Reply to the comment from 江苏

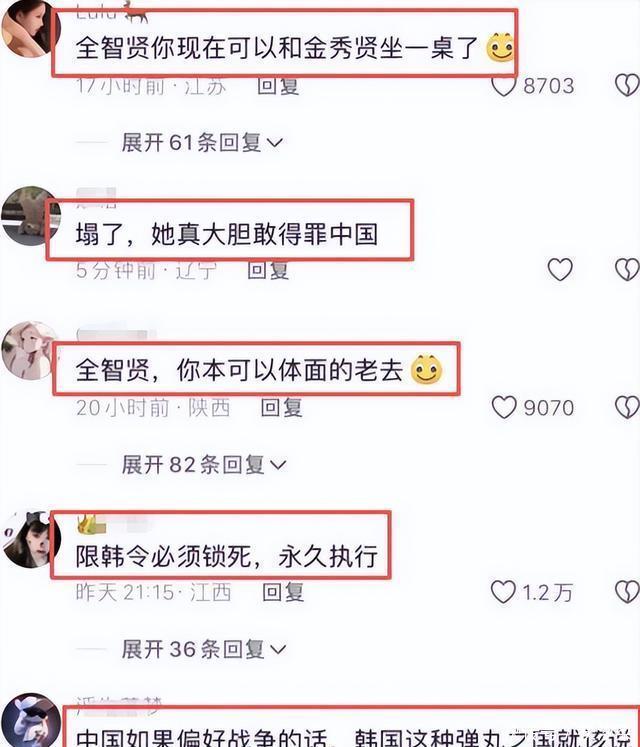(x=278, y=86)
